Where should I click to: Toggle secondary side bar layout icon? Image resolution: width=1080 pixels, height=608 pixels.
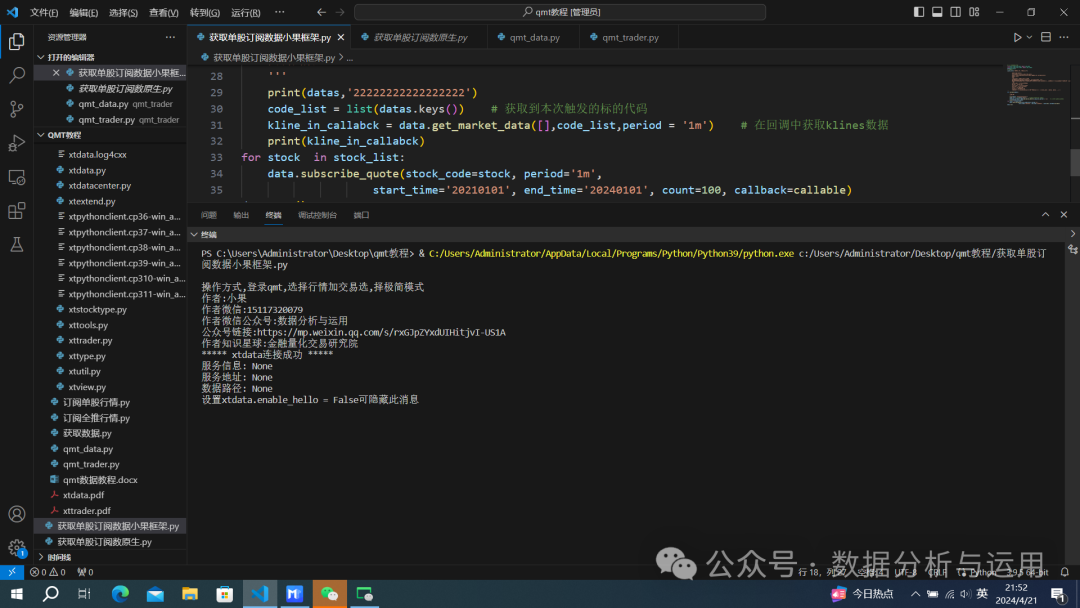pos(956,12)
